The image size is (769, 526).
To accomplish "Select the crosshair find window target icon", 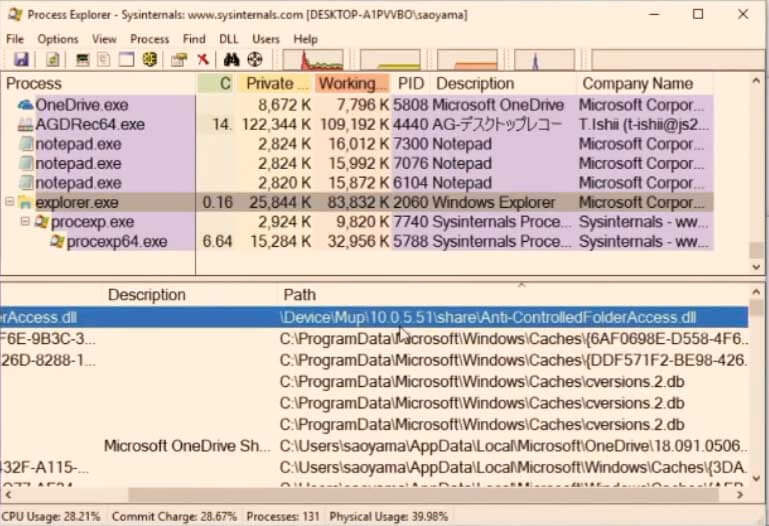I will click(255, 60).
